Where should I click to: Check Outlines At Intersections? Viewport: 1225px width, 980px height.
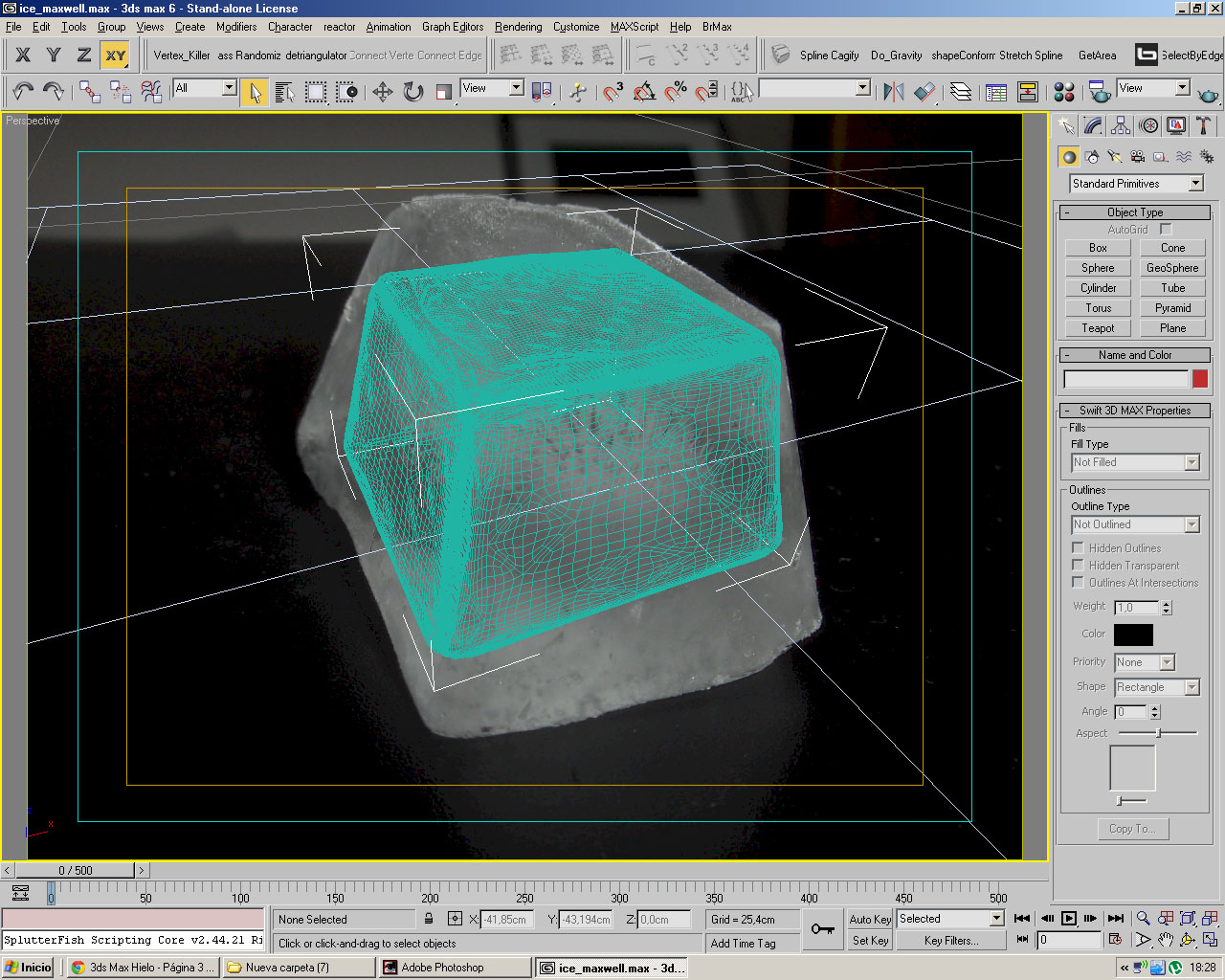click(1078, 583)
